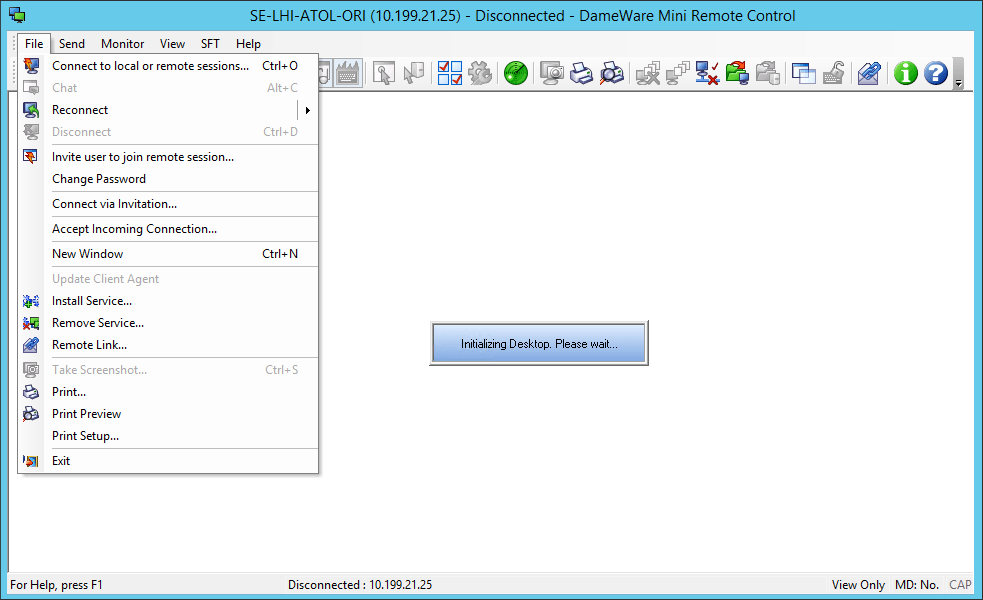The height and width of the screenshot is (600, 983).
Task: Click the pointer-with-computer toolbar icon
Action: click(x=414, y=73)
